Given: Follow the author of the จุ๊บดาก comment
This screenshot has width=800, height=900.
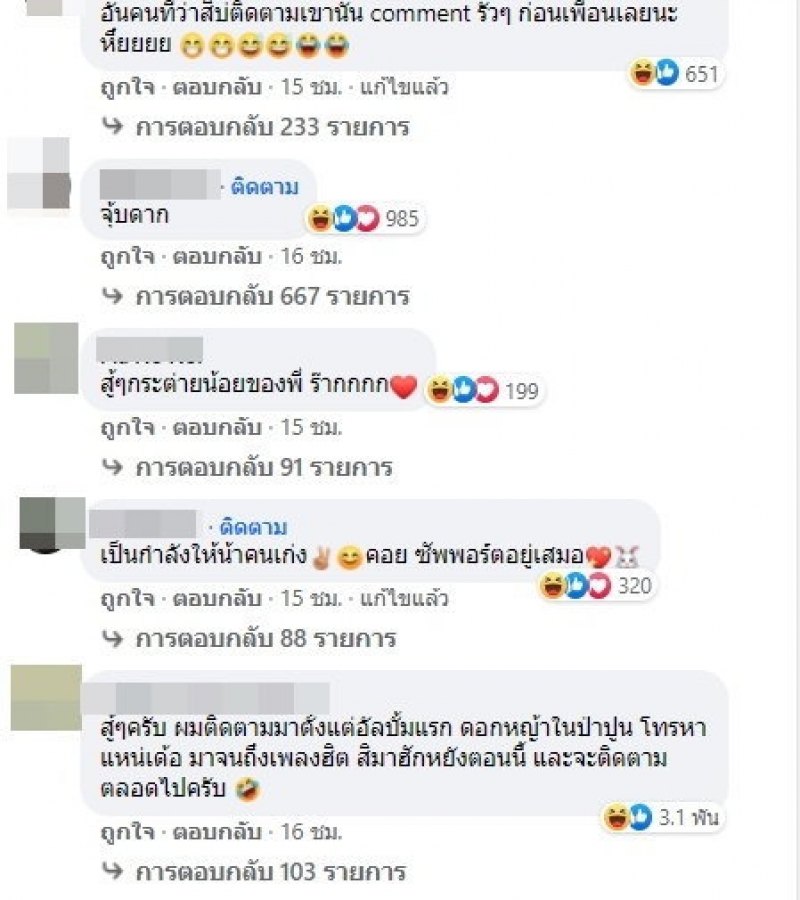Looking at the screenshot, I should [x=265, y=187].
